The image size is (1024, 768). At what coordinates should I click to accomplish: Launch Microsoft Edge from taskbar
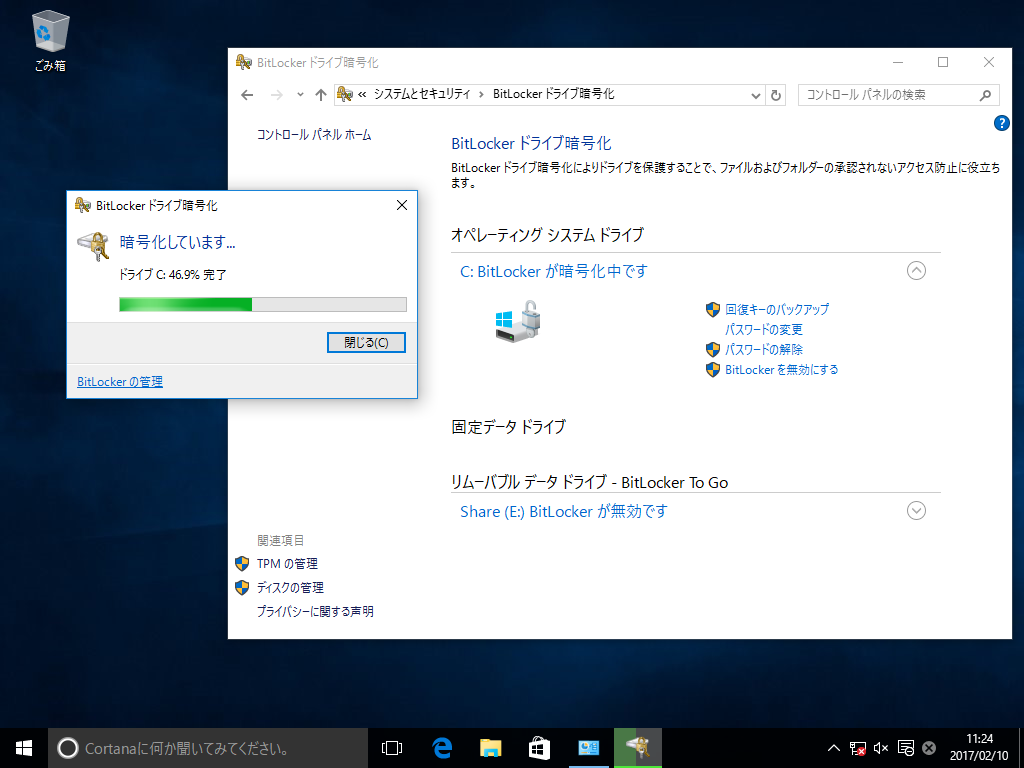click(x=443, y=748)
